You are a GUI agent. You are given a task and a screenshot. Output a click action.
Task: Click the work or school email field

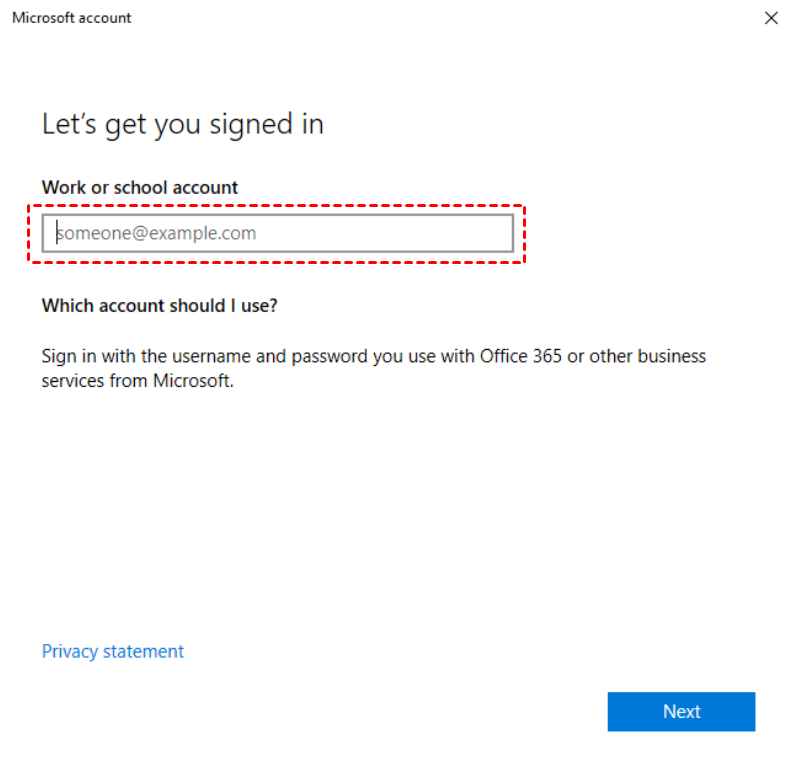[x=277, y=234]
